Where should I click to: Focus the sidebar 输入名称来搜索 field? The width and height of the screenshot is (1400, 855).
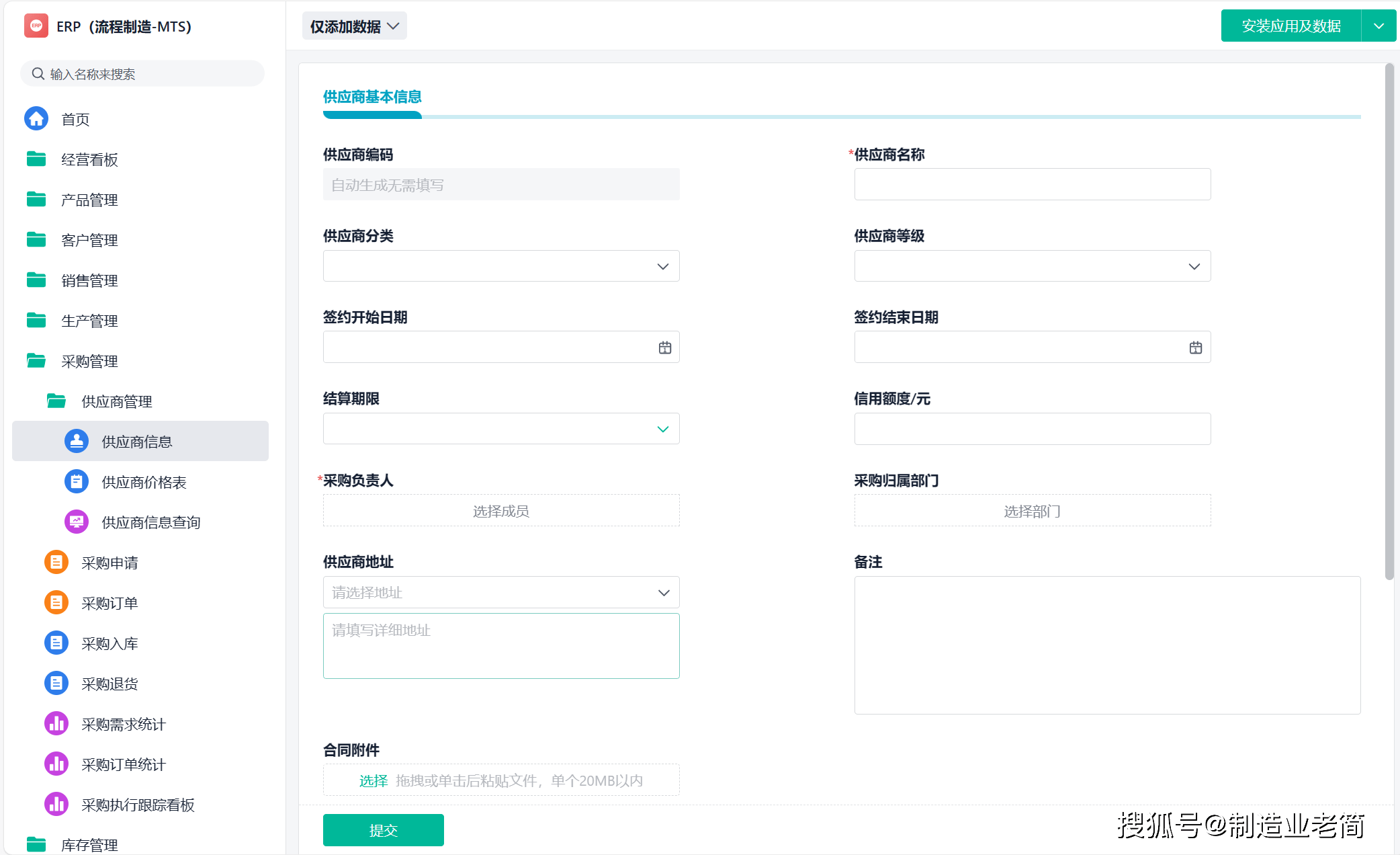pyautogui.click(x=142, y=74)
